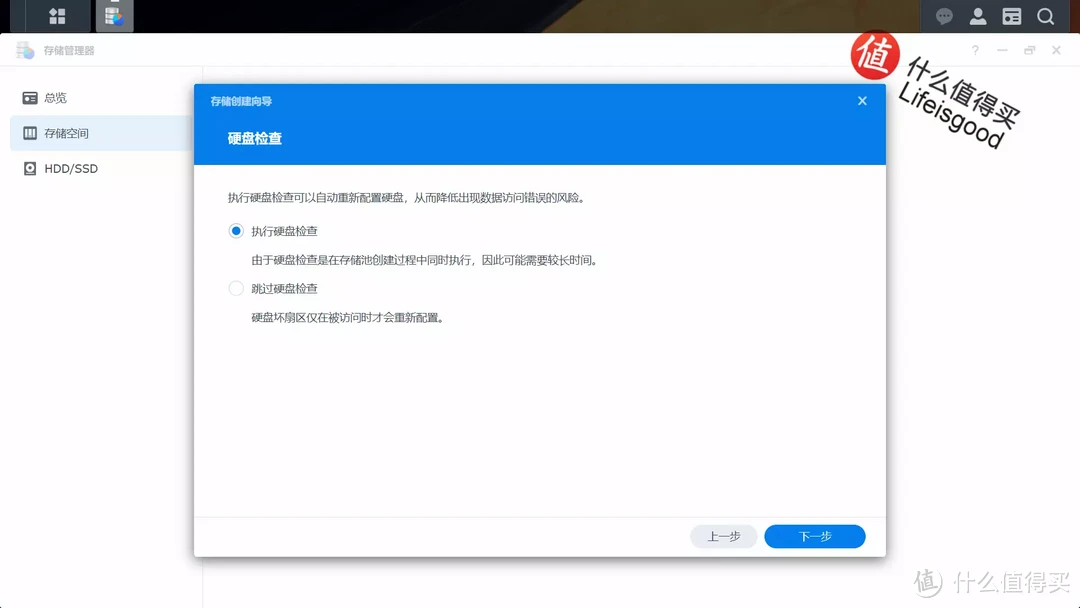The width and height of the screenshot is (1080, 608).
Task: Go to 存储空间 section
Action: click(x=101, y=133)
